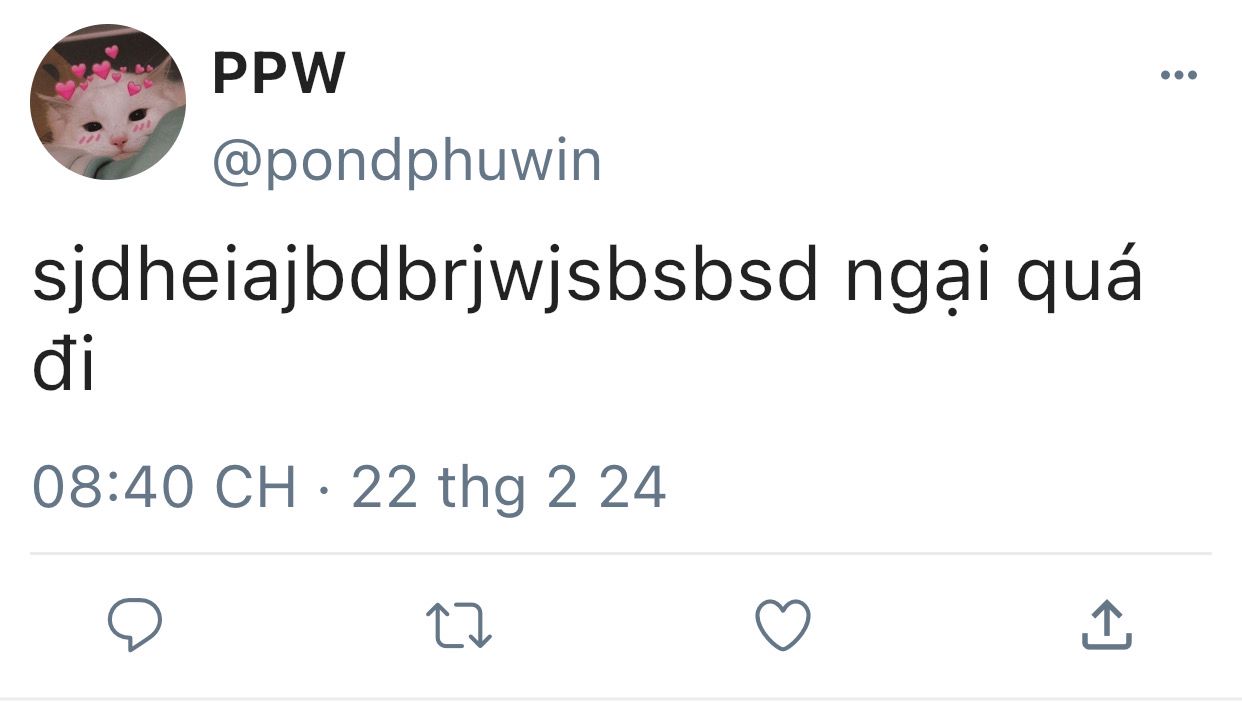Tap the cat's face in the avatar

[112, 120]
